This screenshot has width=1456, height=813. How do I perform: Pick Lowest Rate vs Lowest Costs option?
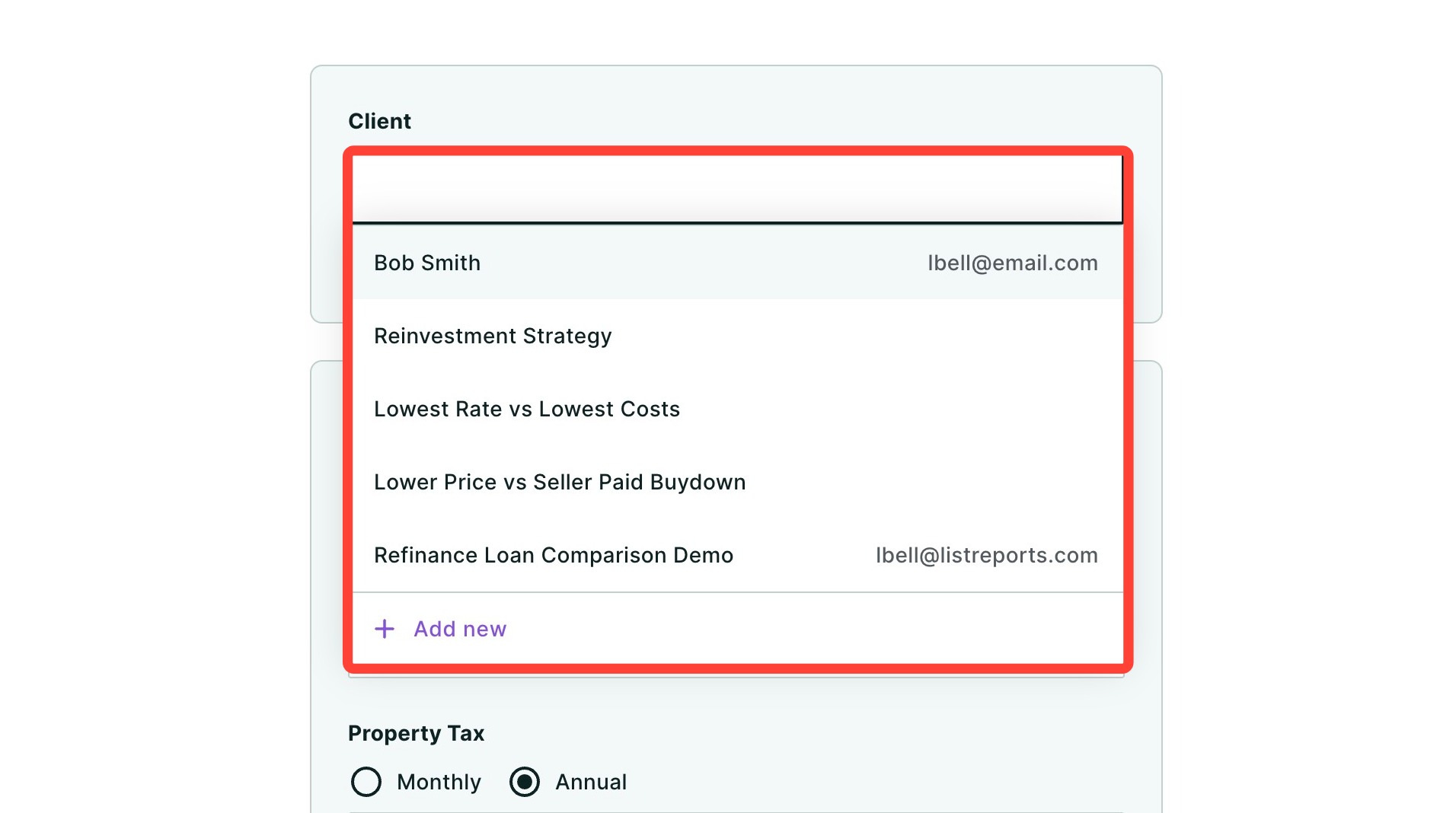point(737,409)
